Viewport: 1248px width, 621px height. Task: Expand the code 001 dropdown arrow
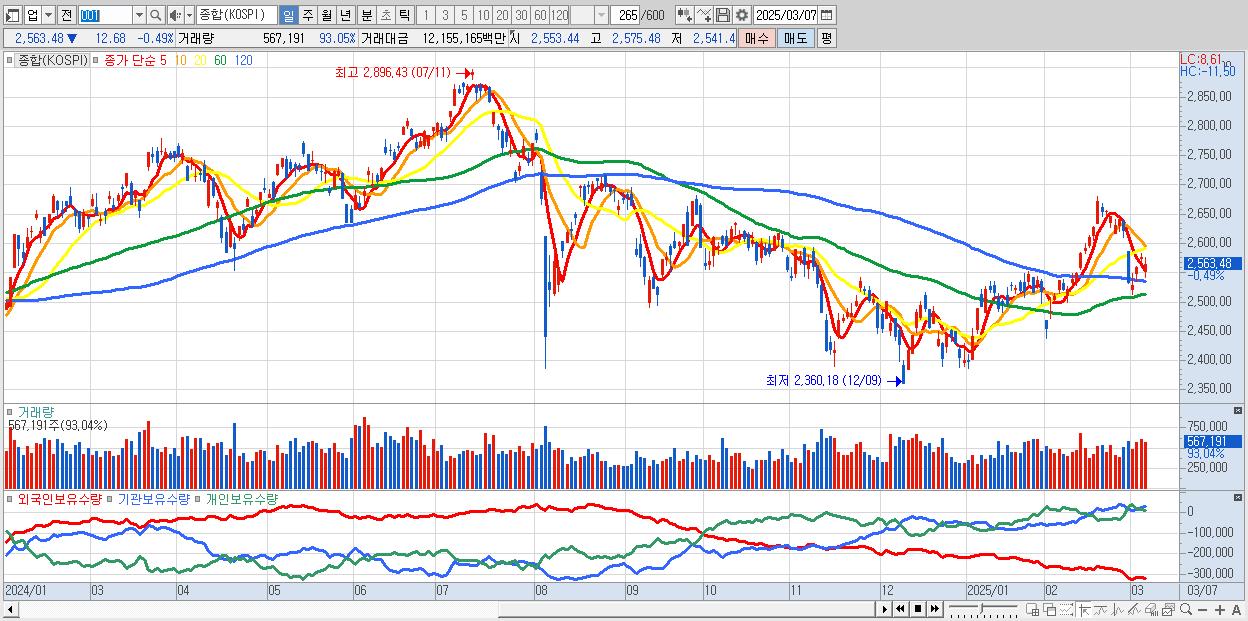(x=139, y=15)
